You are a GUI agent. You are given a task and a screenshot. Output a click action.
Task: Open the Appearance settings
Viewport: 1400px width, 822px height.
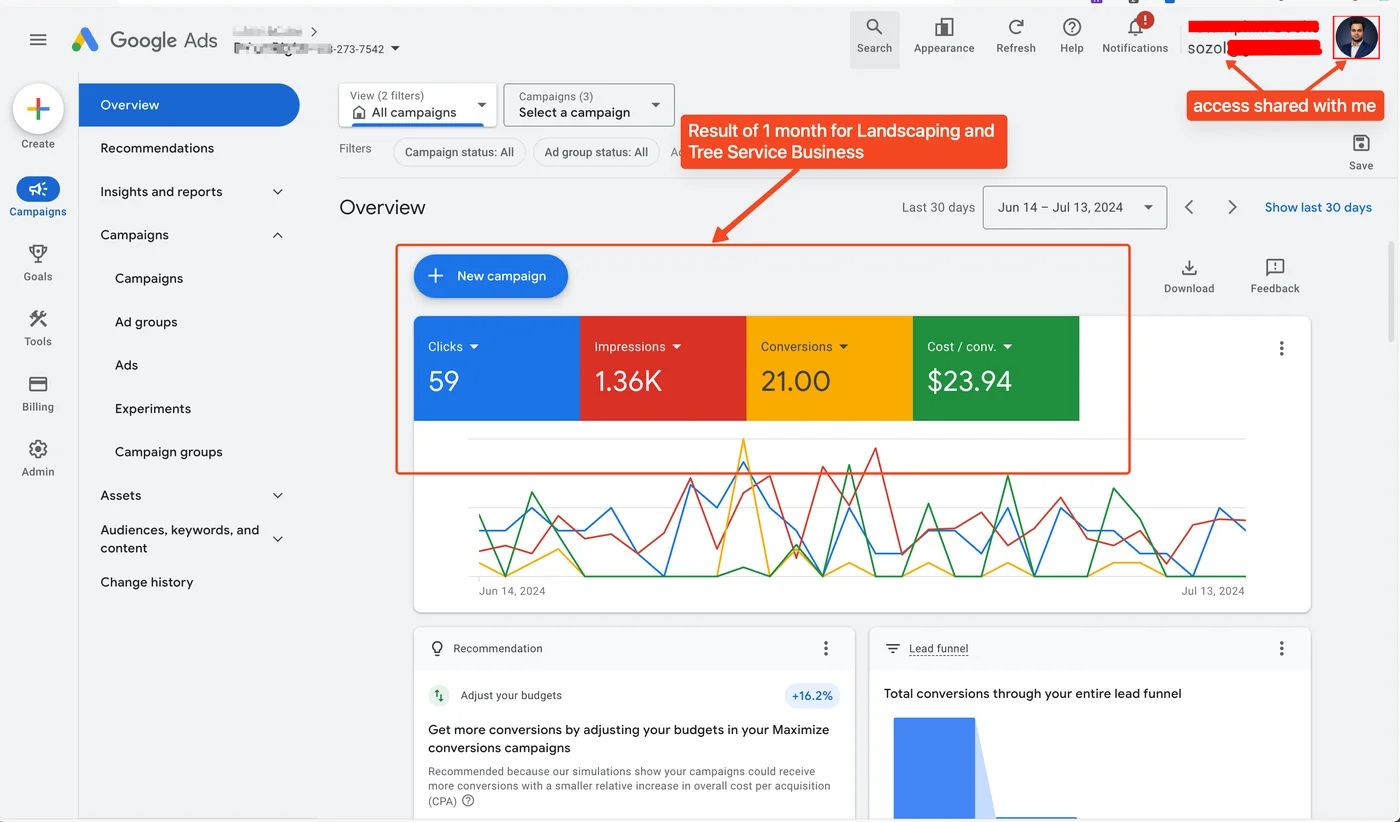coord(944,38)
